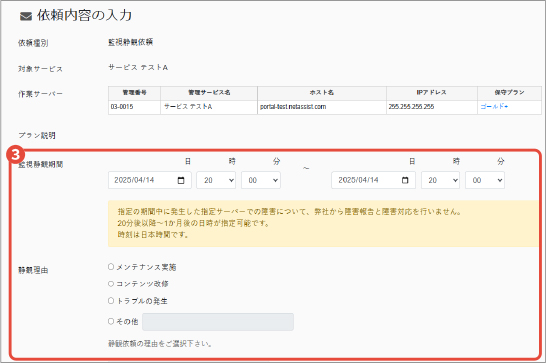Click the 管理サービス名 column header

pyautogui.click(x=209, y=93)
